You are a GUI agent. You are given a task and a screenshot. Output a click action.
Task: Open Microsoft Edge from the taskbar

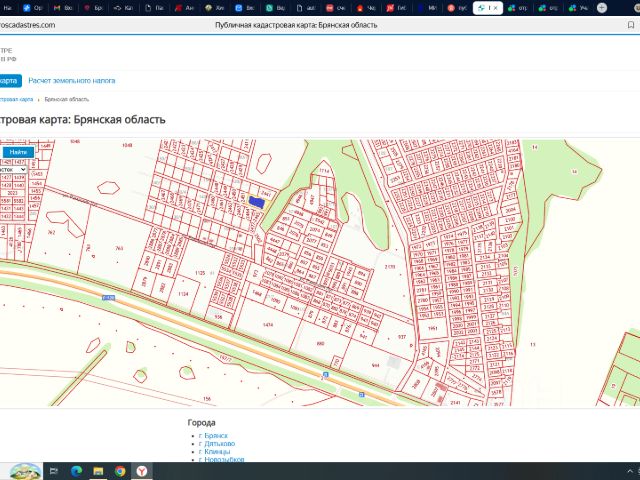point(77,470)
